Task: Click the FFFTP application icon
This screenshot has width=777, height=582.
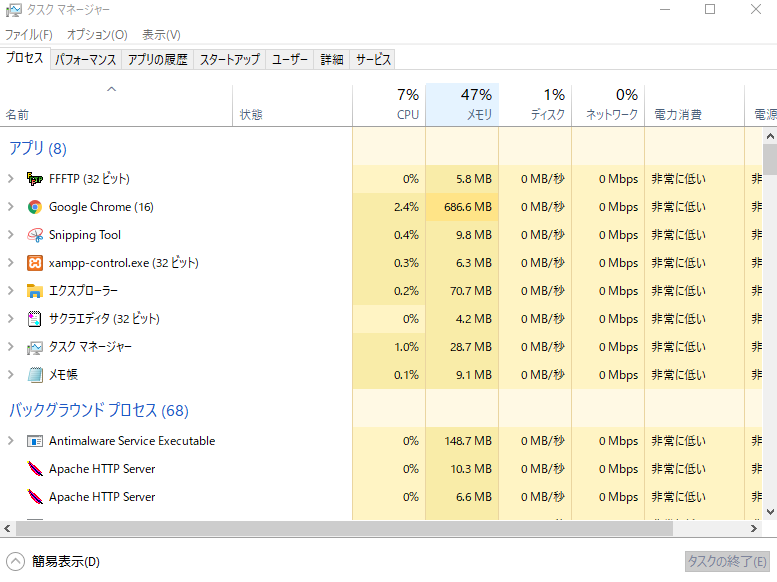Action: coord(35,179)
